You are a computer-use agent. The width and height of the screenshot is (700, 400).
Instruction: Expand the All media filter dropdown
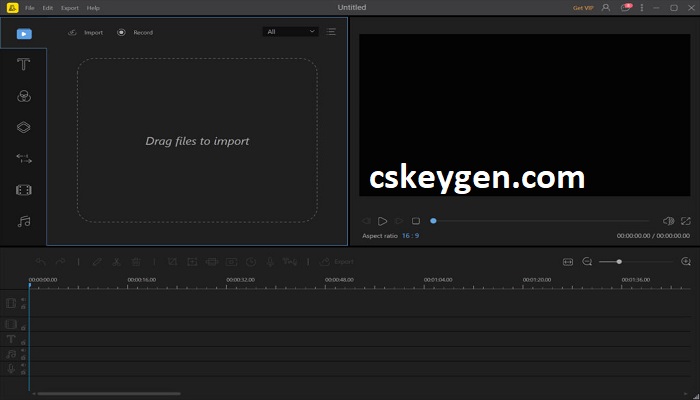[291, 32]
